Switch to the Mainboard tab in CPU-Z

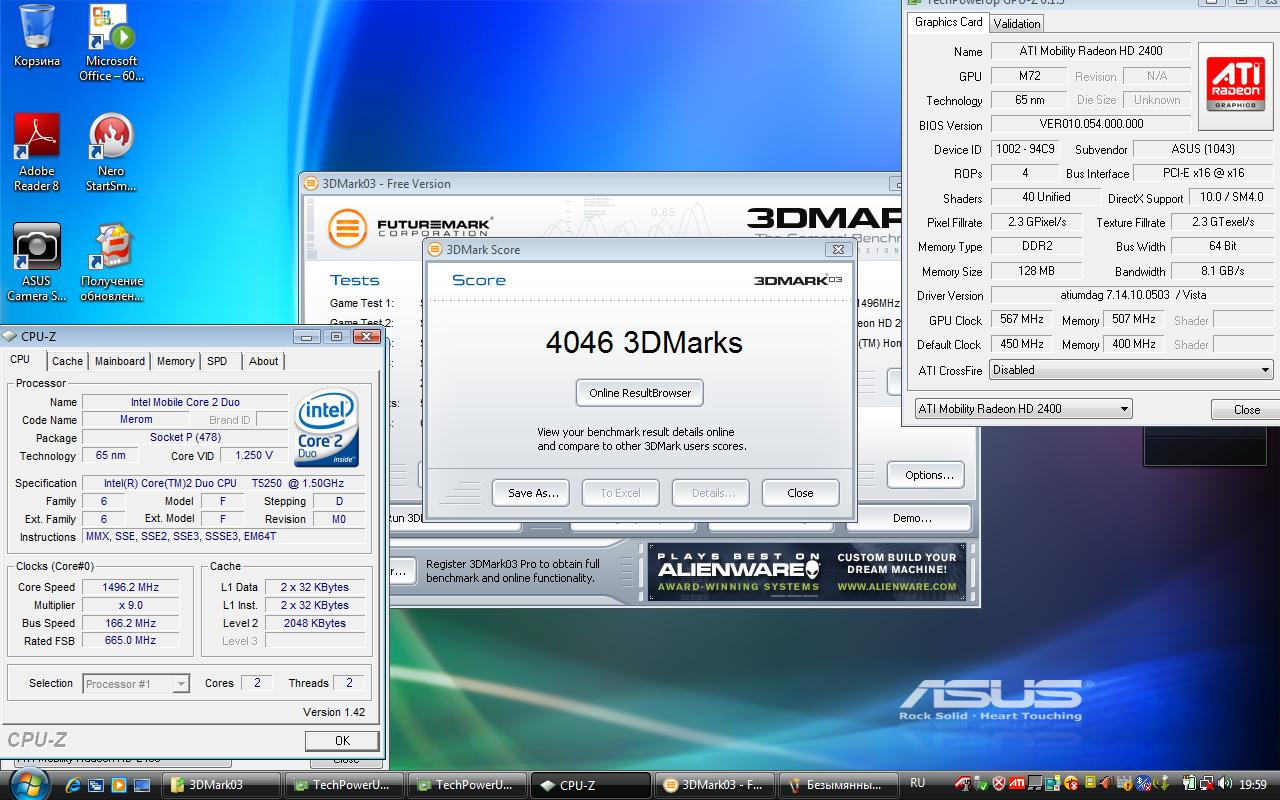[x=120, y=361]
